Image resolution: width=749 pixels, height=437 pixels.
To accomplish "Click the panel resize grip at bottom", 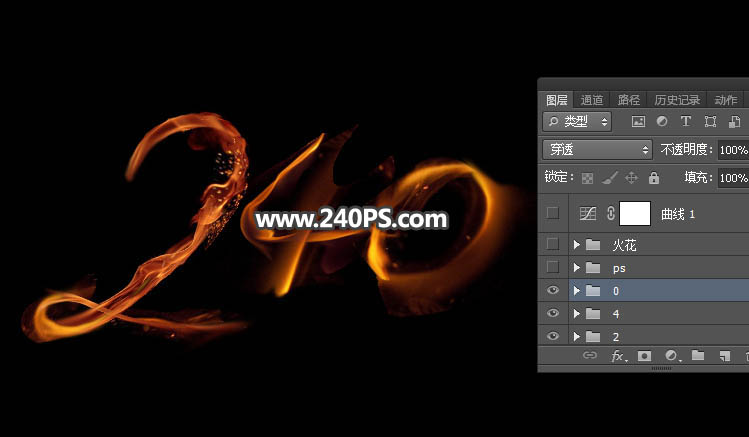I will tap(662, 368).
